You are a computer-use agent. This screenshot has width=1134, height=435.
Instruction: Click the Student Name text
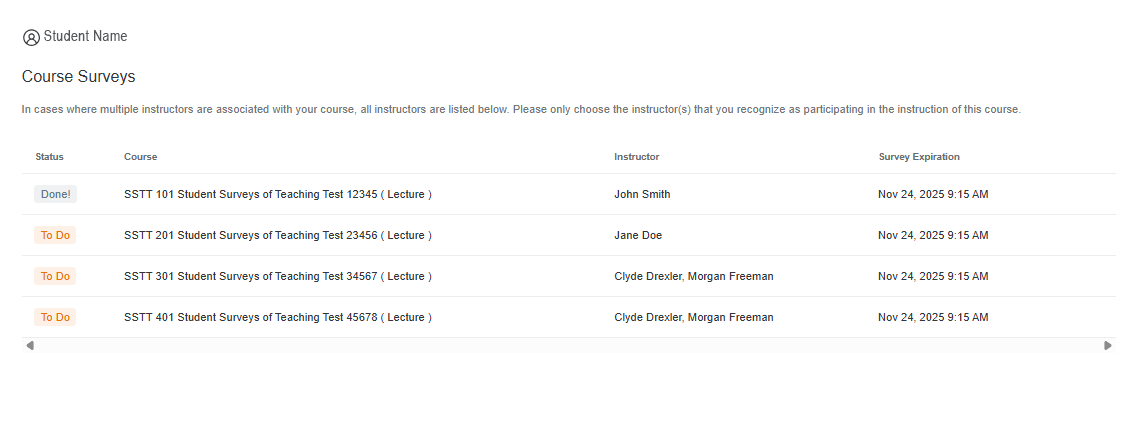tap(85, 36)
